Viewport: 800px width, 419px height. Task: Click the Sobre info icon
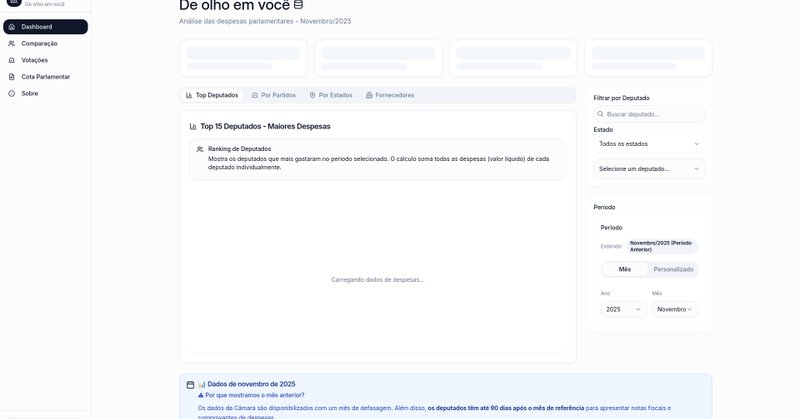[x=12, y=93]
